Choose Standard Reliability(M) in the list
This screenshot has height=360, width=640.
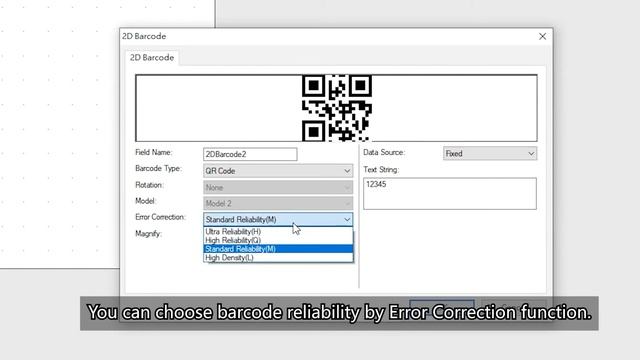click(x=278, y=249)
